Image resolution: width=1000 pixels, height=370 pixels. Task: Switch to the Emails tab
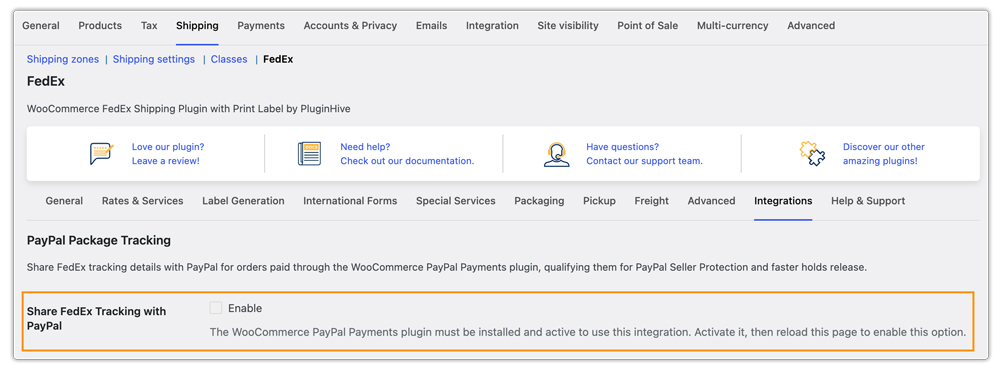coord(432,26)
